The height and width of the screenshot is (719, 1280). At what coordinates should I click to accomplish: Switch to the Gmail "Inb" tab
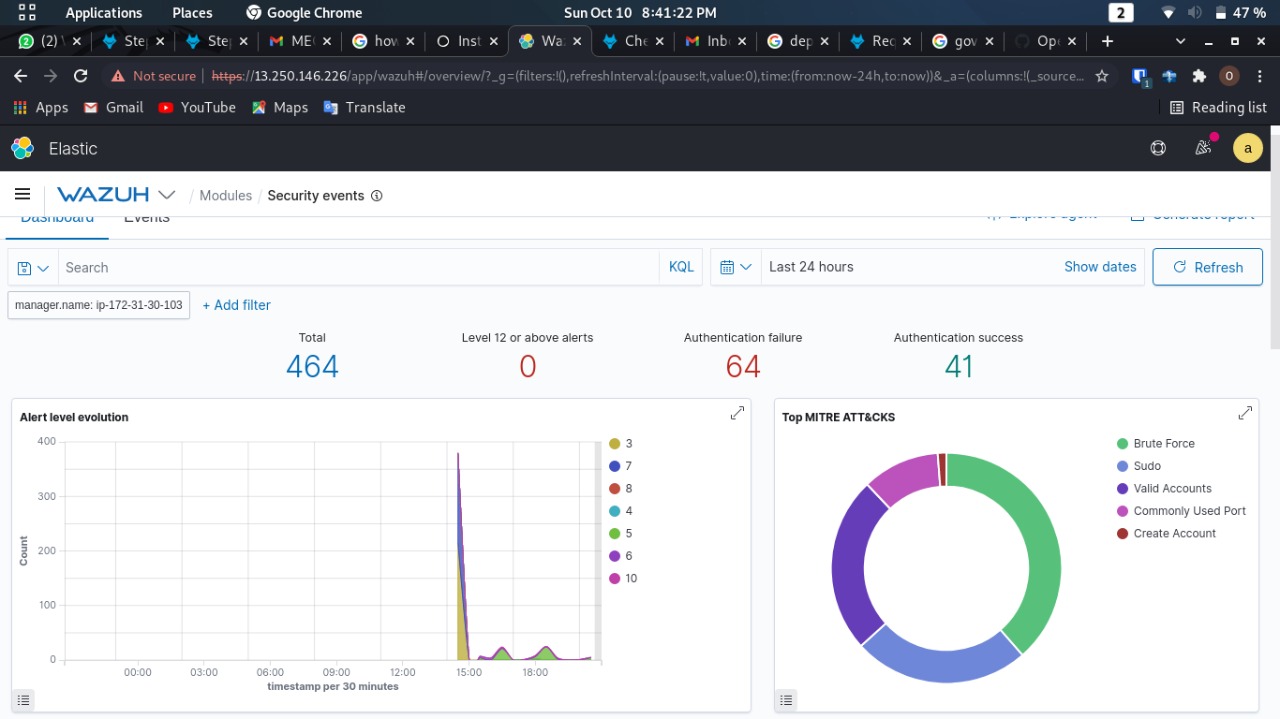click(x=717, y=41)
